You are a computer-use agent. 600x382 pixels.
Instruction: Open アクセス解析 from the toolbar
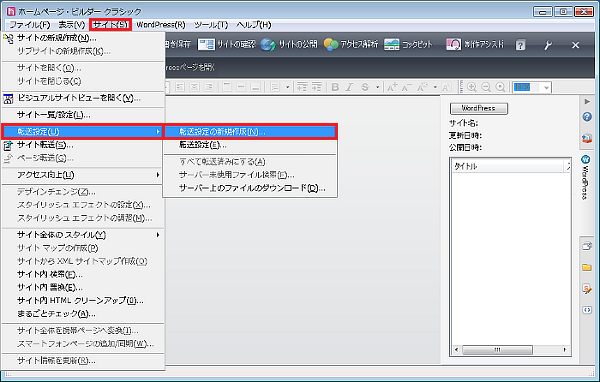(351, 44)
